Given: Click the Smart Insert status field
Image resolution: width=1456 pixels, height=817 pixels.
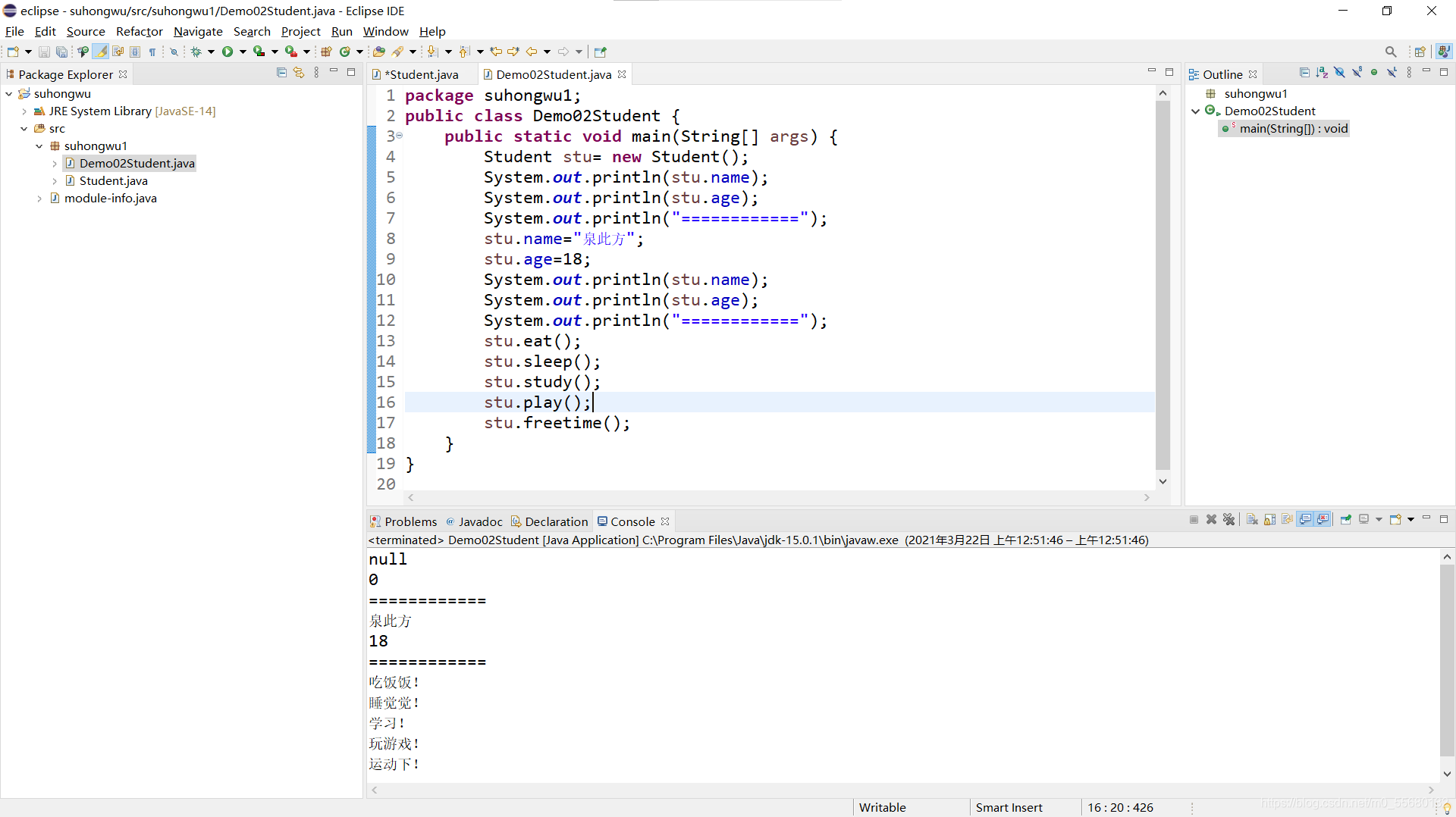Looking at the screenshot, I should click(x=1009, y=807).
